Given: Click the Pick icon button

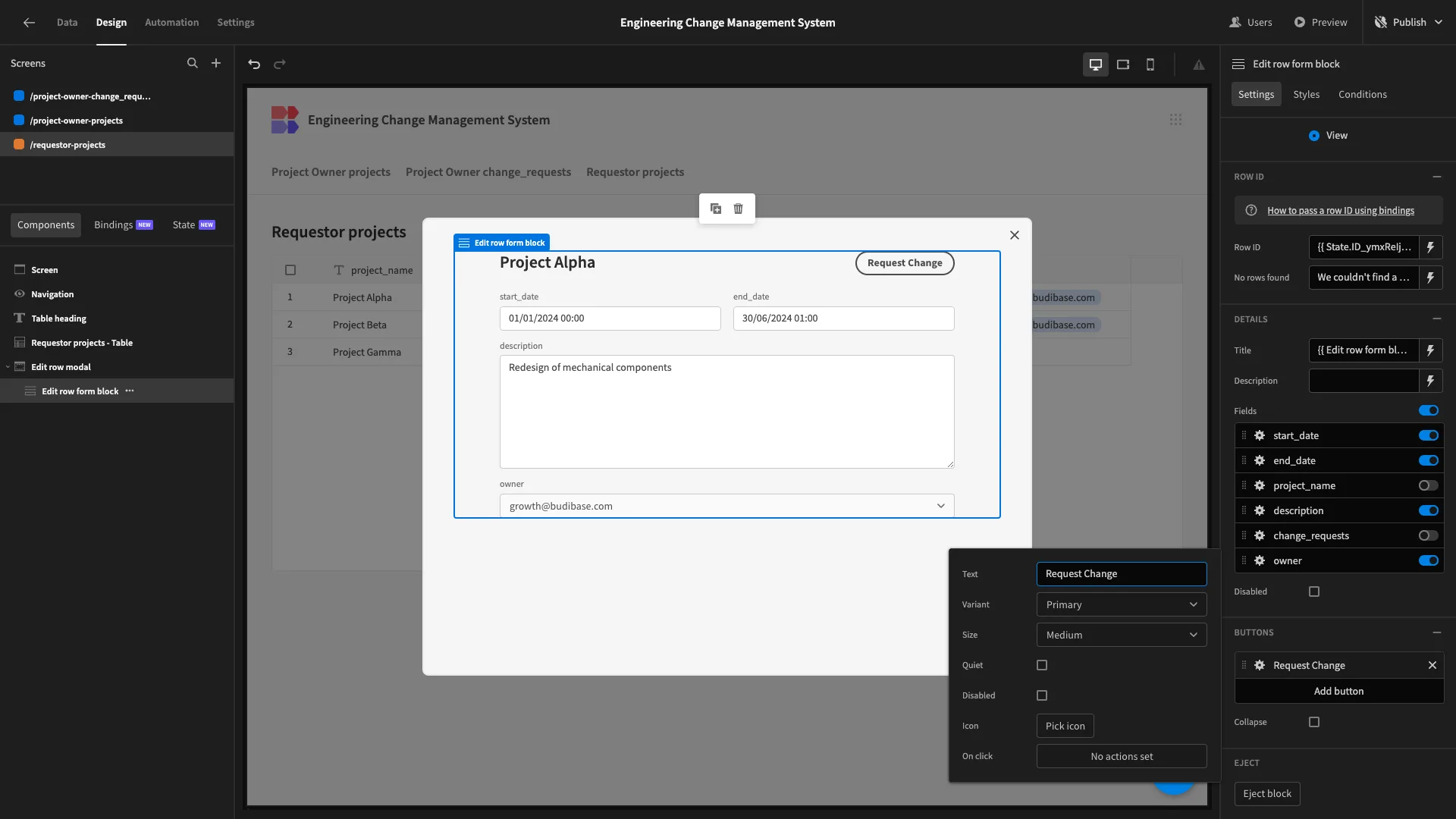Looking at the screenshot, I should pos(1065,726).
